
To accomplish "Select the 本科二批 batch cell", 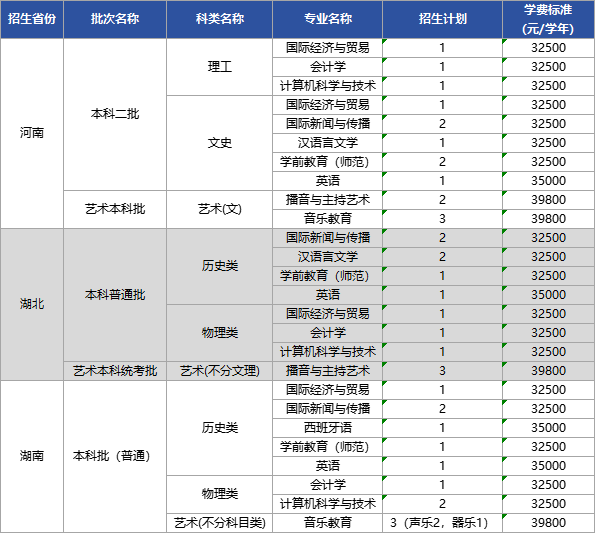I will tap(115, 114).
